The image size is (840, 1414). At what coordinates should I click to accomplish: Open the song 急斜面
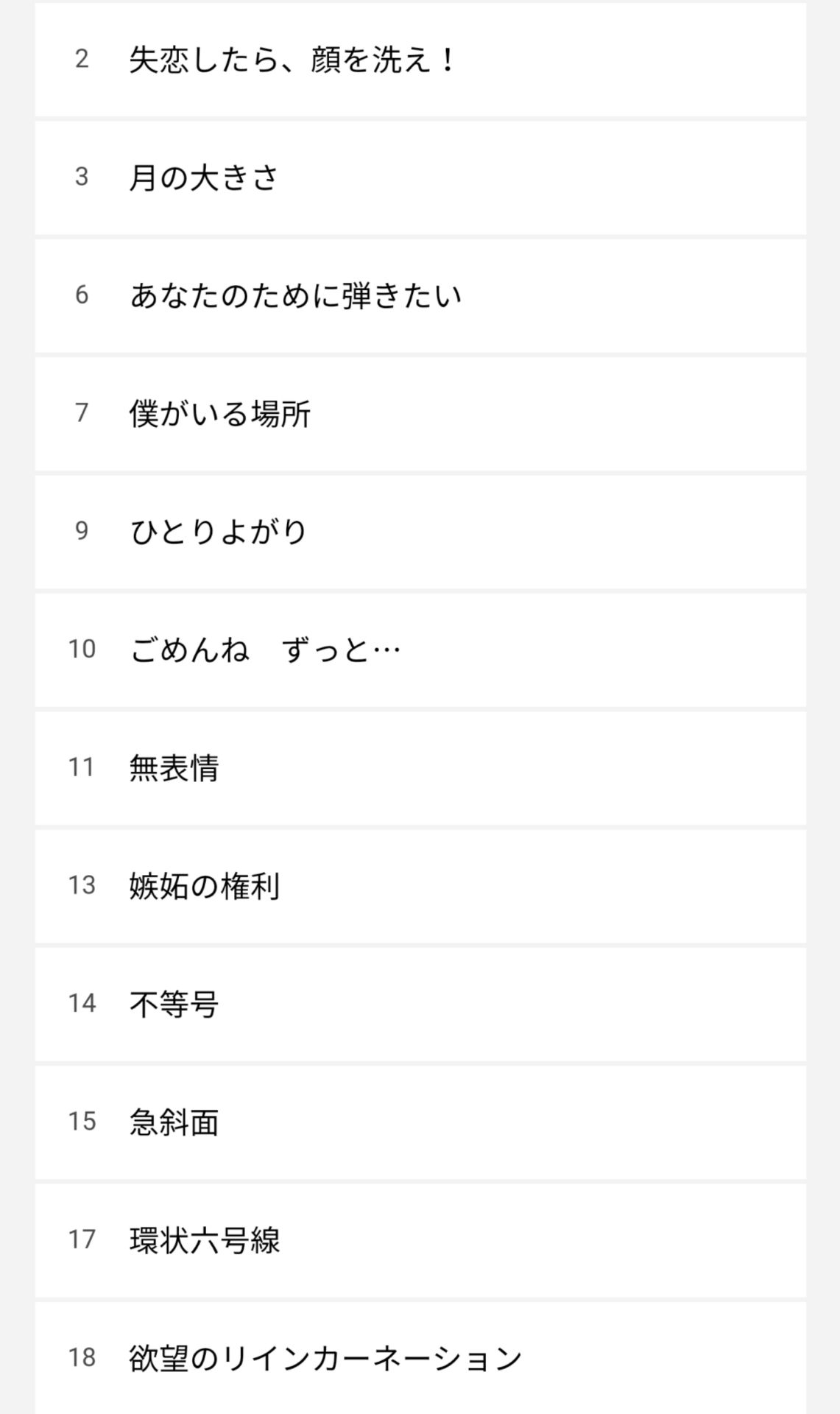pyautogui.click(x=174, y=1122)
